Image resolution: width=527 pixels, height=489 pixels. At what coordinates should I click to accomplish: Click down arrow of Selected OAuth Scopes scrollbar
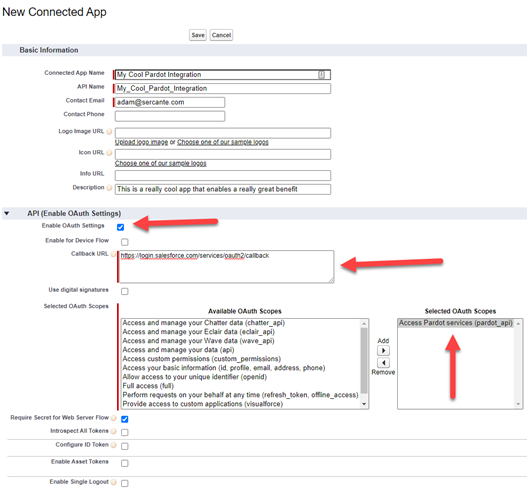tap(518, 404)
